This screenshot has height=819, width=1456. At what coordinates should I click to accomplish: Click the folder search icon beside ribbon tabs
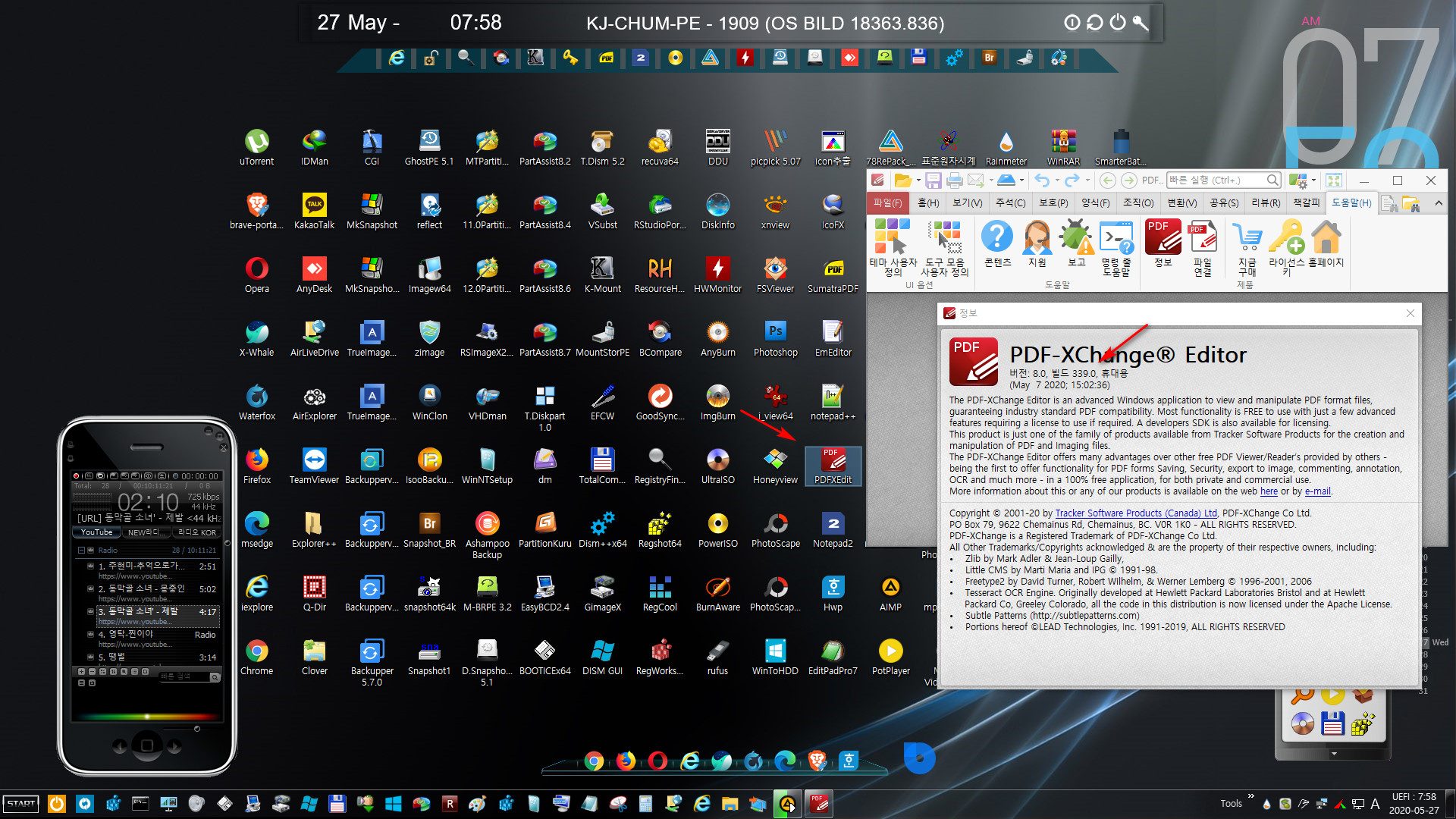click(1410, 203)
